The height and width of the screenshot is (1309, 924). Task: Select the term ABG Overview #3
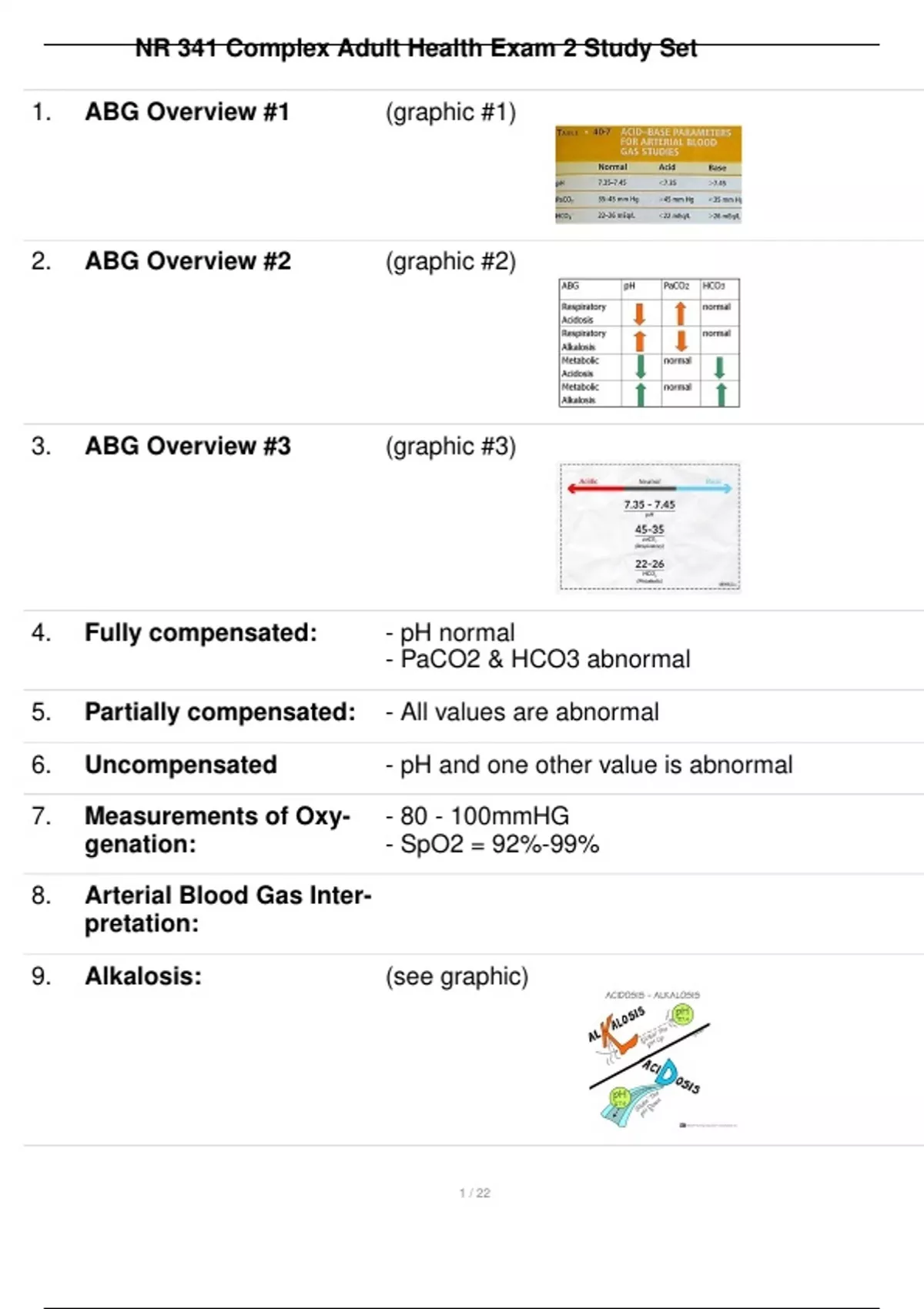[188, 446]
